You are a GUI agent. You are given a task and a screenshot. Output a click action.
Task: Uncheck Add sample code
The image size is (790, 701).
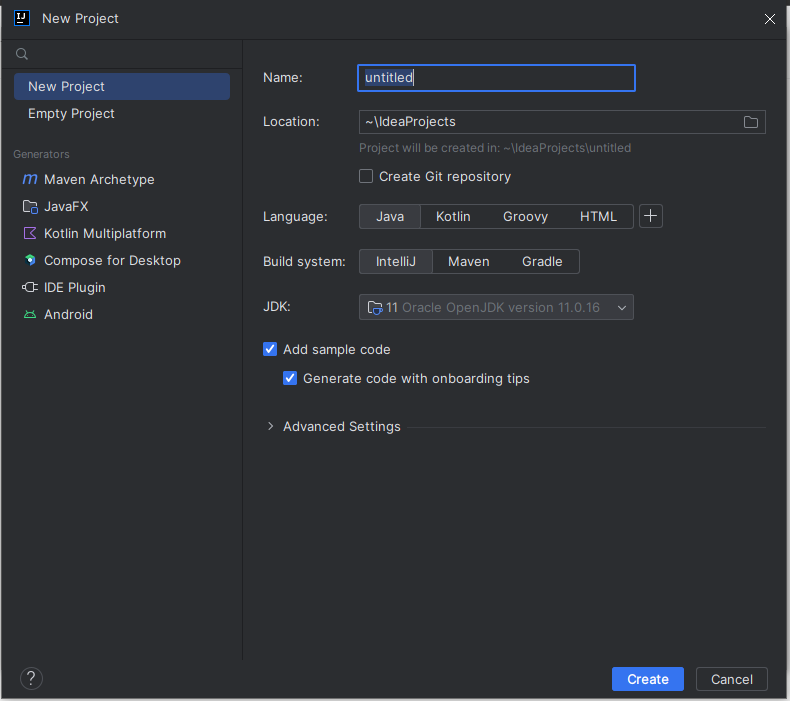(x=270, y=349)
